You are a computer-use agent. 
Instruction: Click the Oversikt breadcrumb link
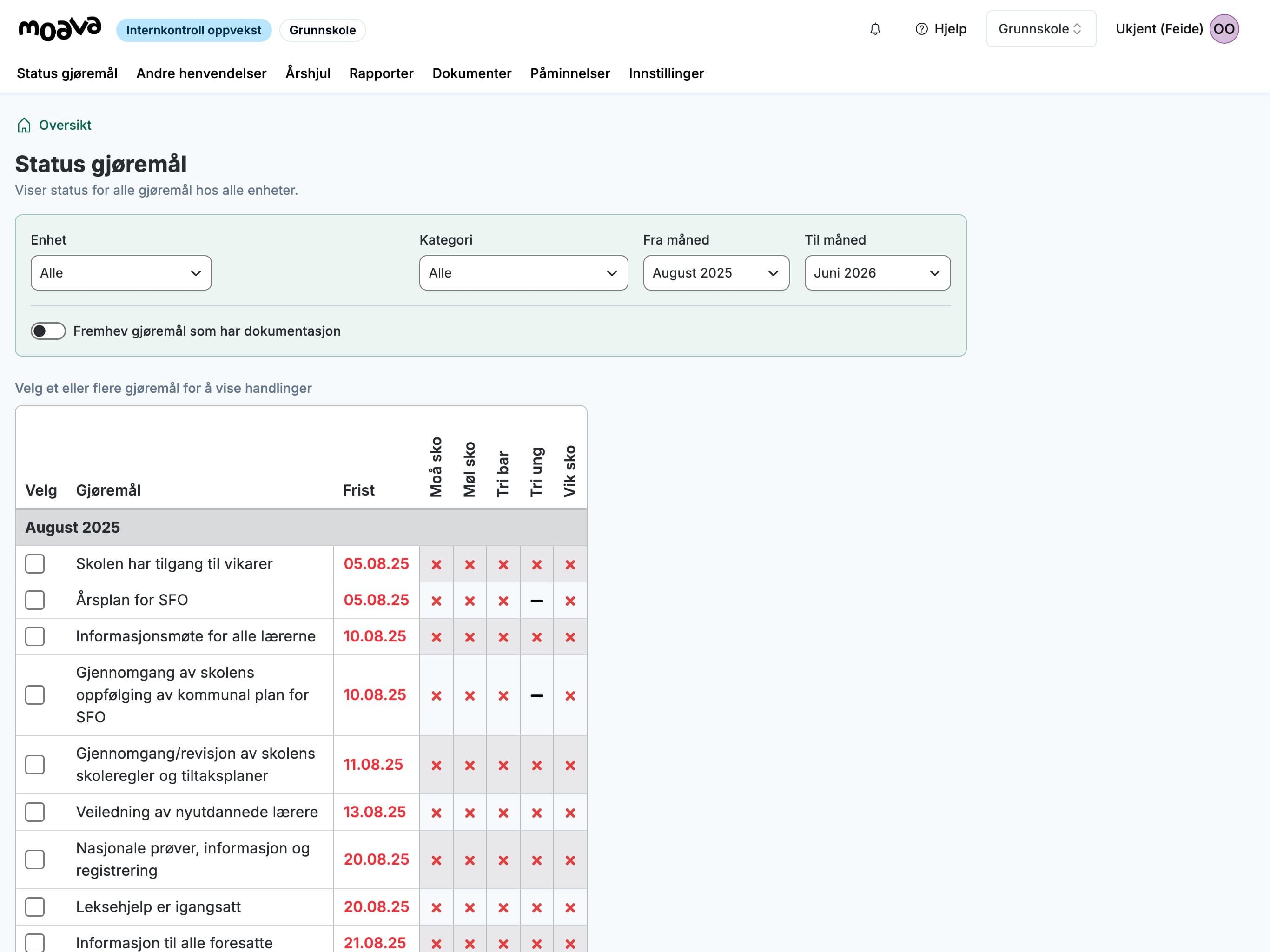pos(65,125)
